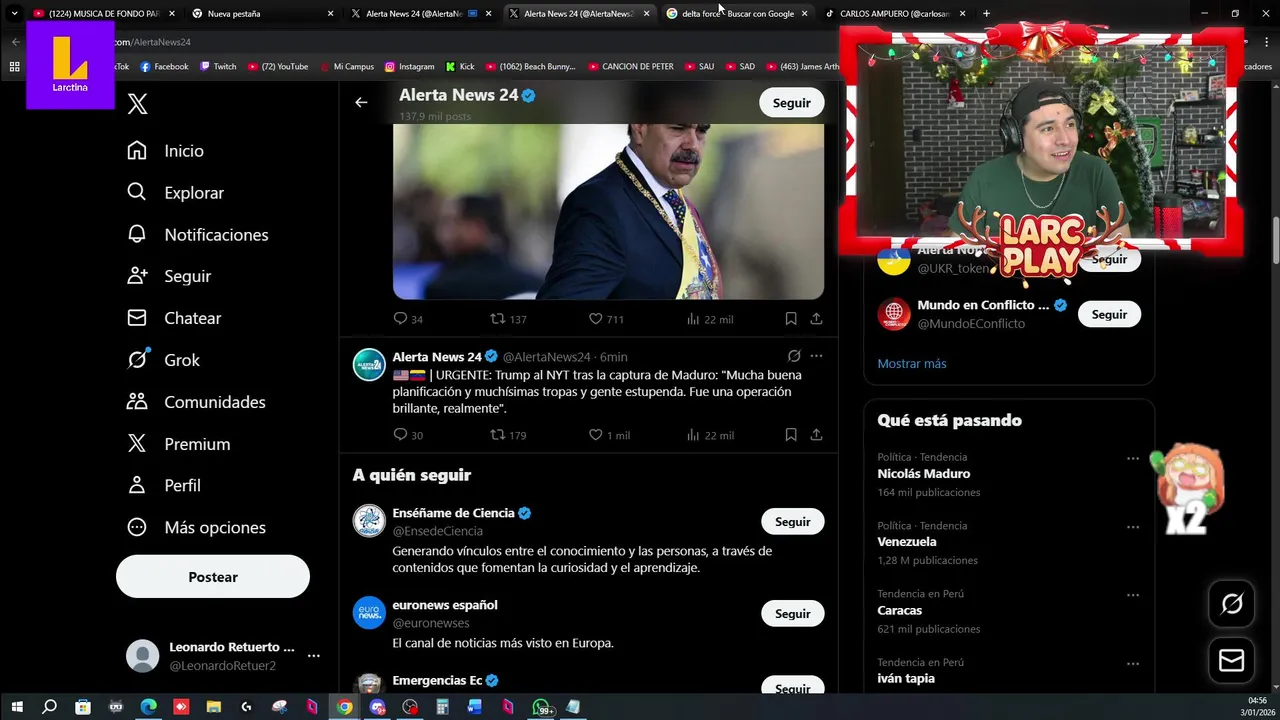Switch to MUSICA DE FONDO YouTube tab
Image resolution: width=1280 pixels, height=720 pixels.
tap(104, 14)
